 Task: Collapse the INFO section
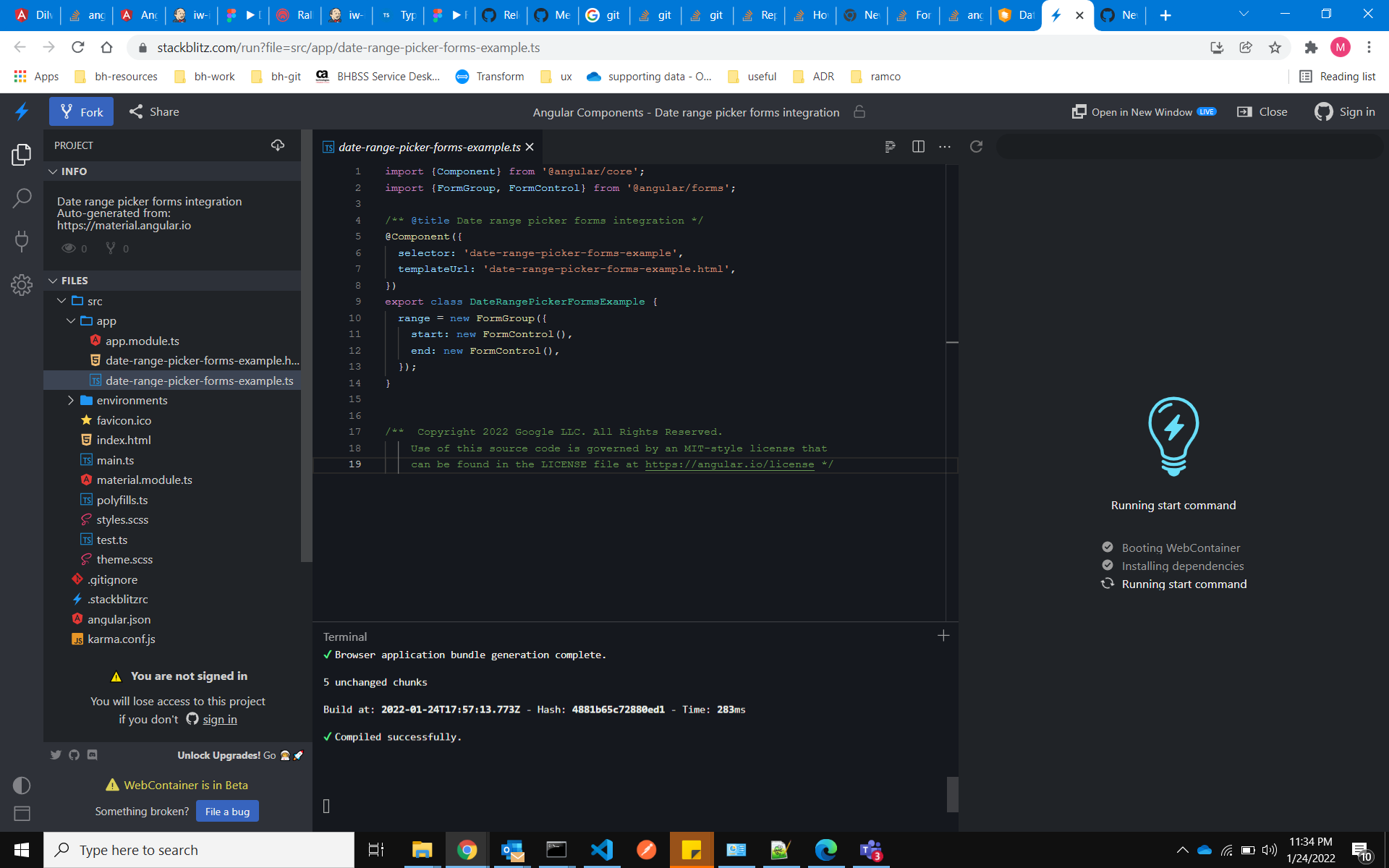(53, 171)
